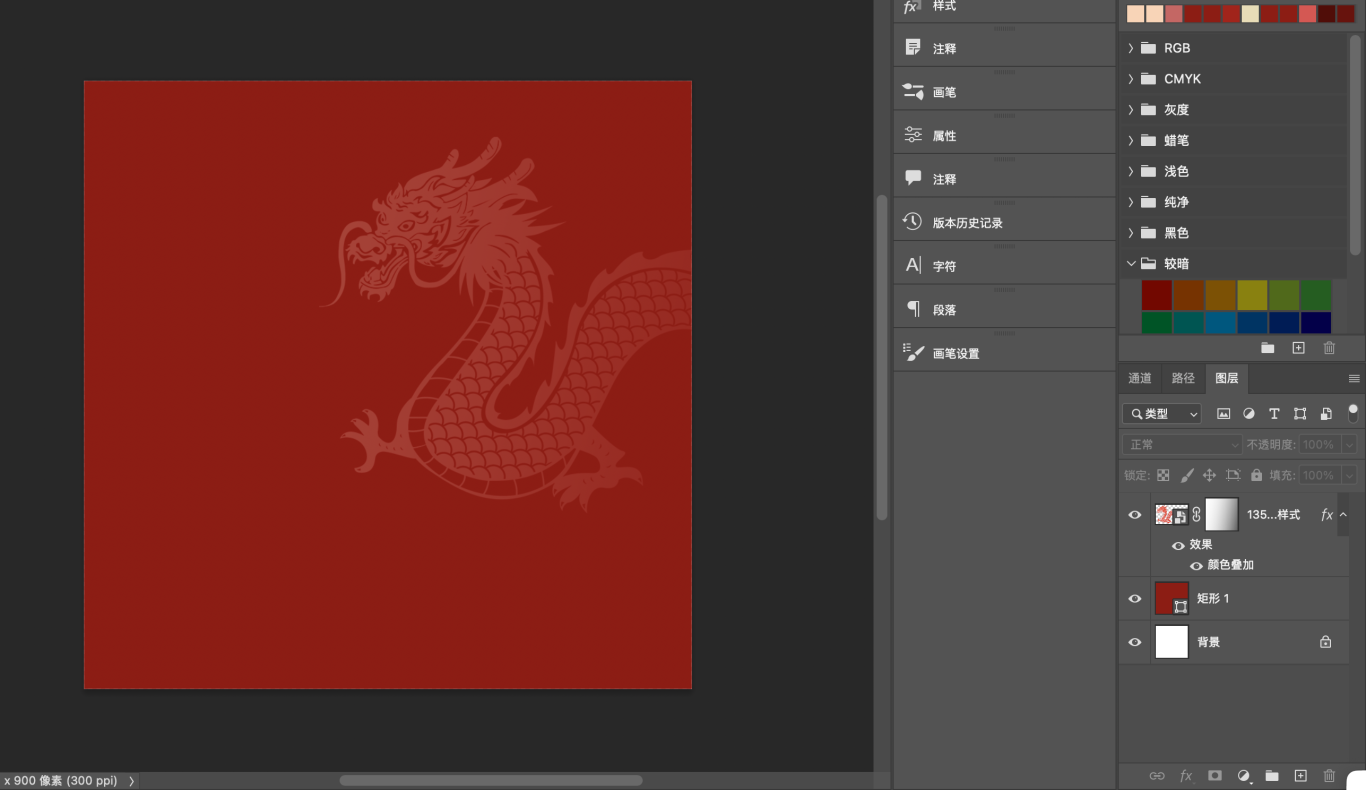Switch to the 路径 paths tab
The width and height of the screenshot is (1366, 790).
pos(1183,378)
